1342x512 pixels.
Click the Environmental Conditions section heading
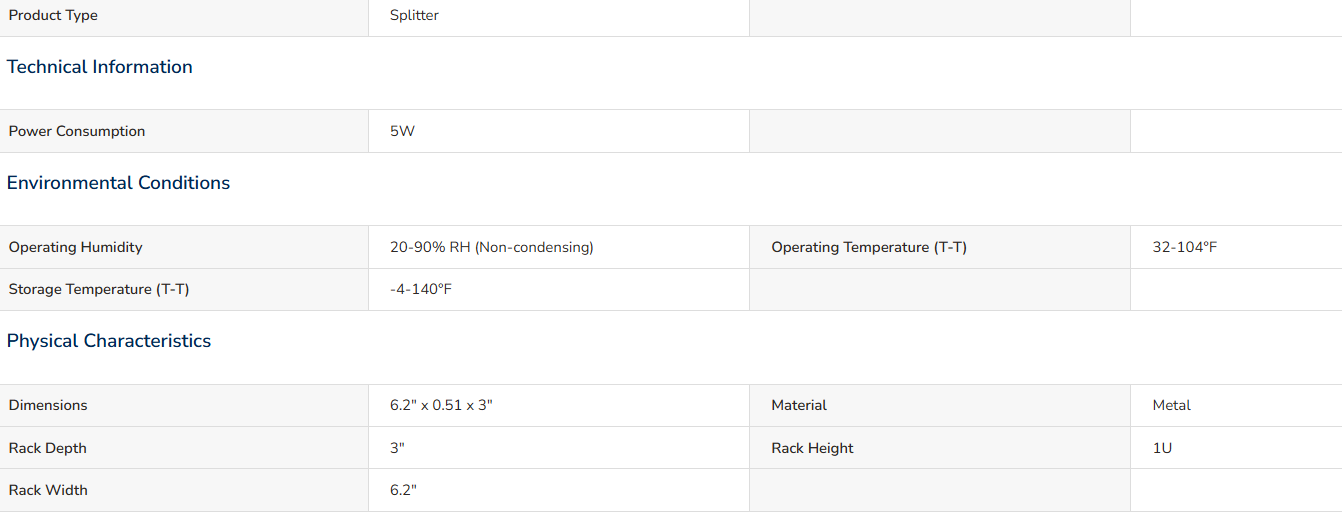[x=118, y=183]
